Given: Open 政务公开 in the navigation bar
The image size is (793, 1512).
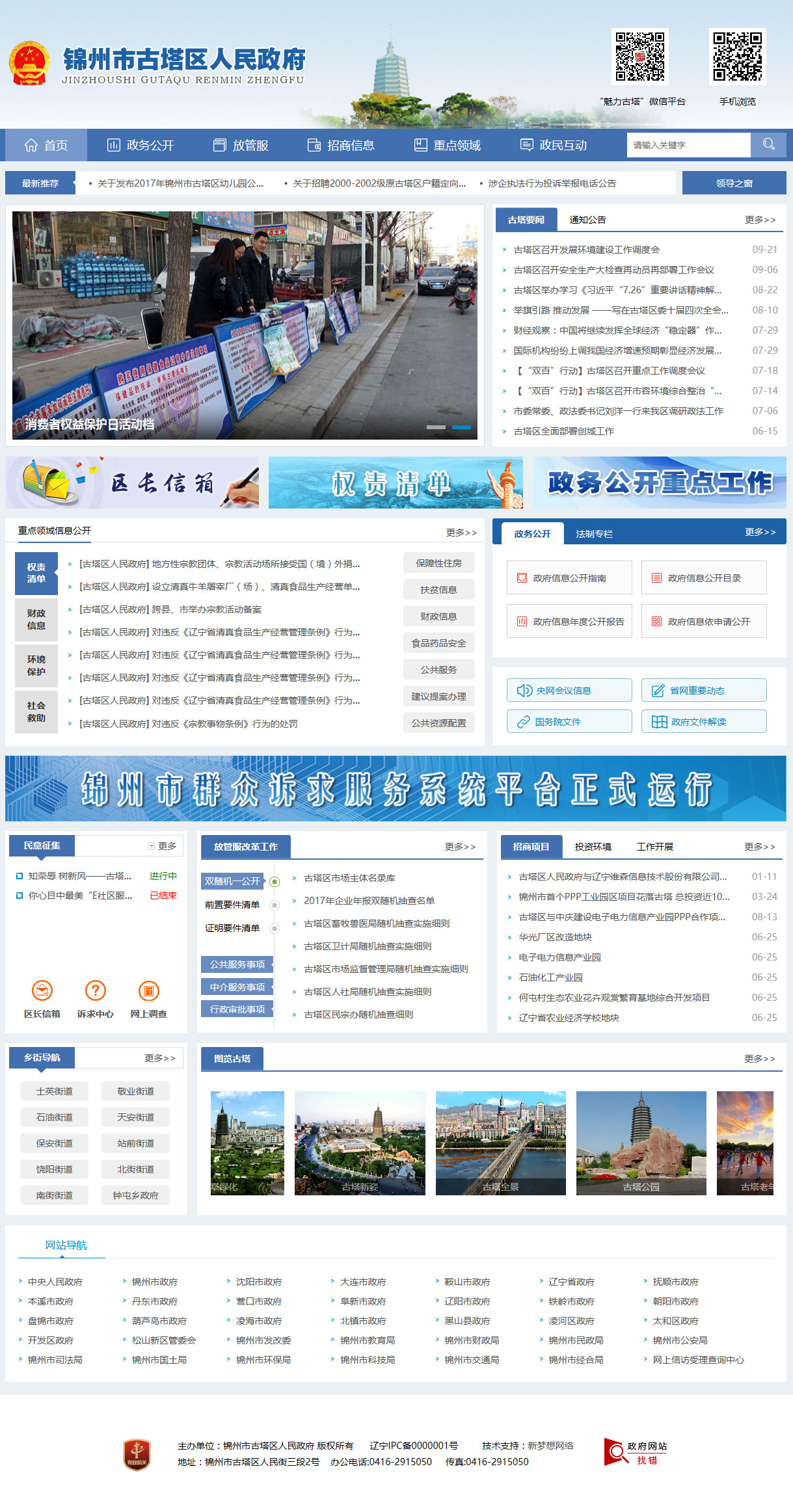Looking at the screenshot, I should point(141,145).
